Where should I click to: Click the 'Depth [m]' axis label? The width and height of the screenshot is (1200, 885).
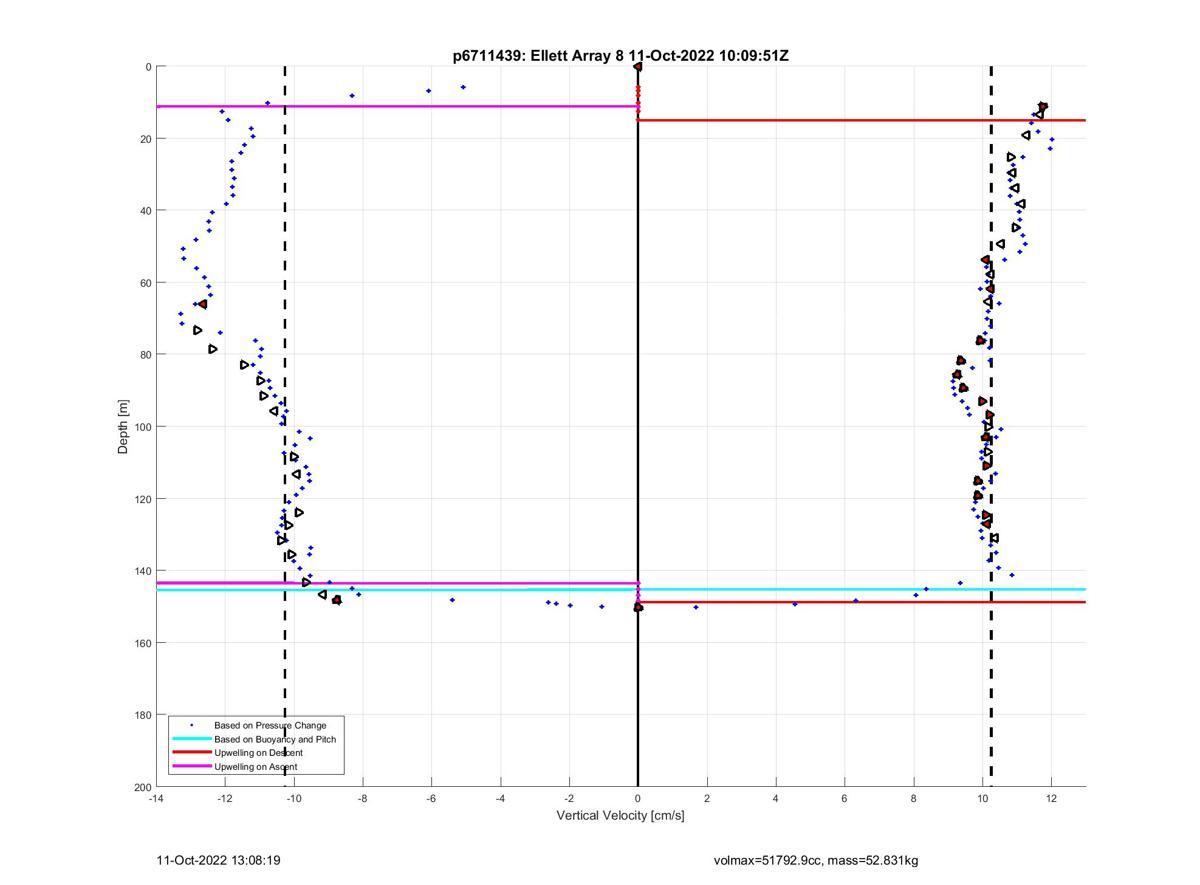(124, 427)
